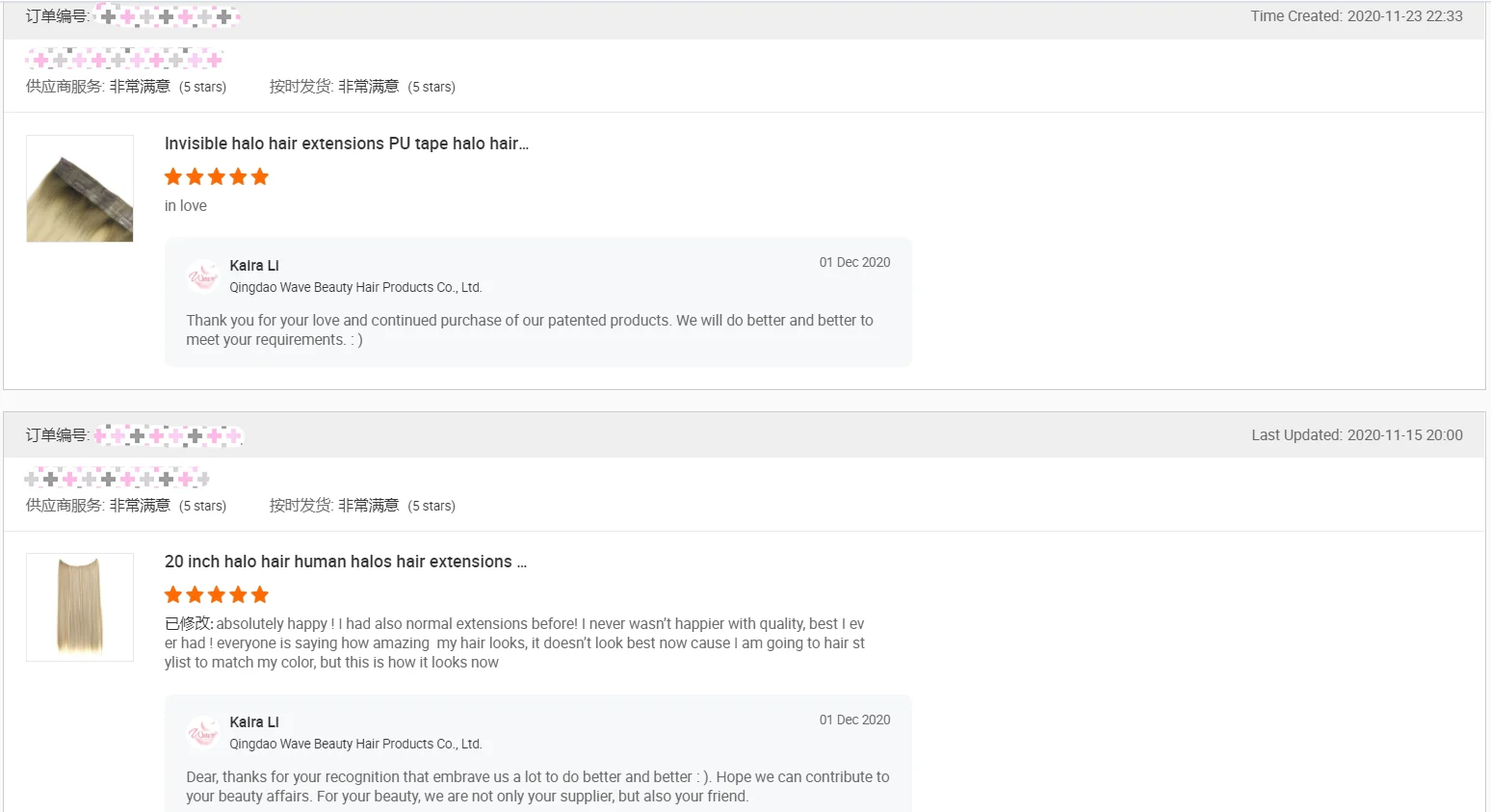Click the Wave logo avatar beside the 'in love' review reply
1491x812 pixels.
tap(203, 276)
